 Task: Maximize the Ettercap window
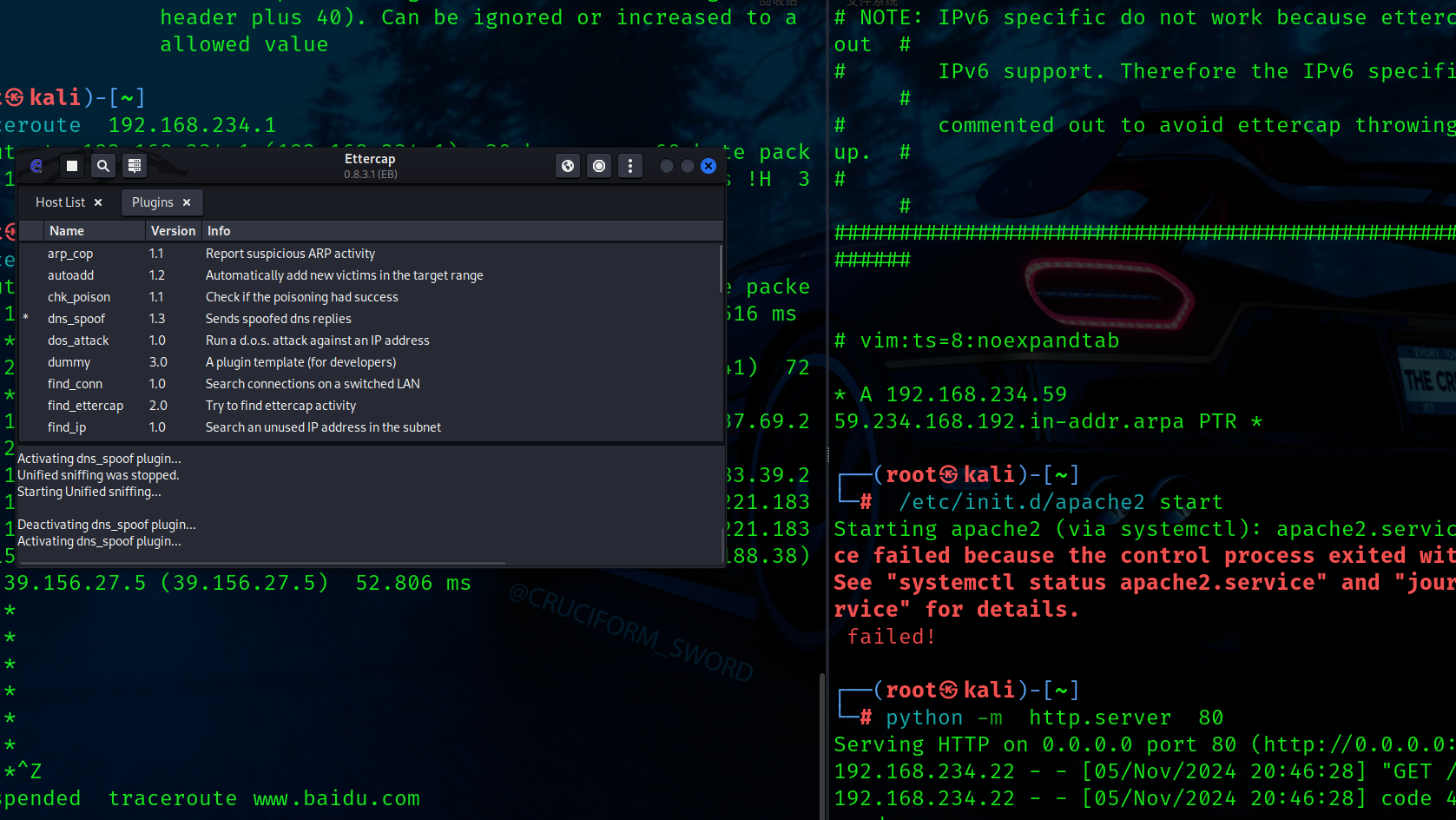click(688, 166)
